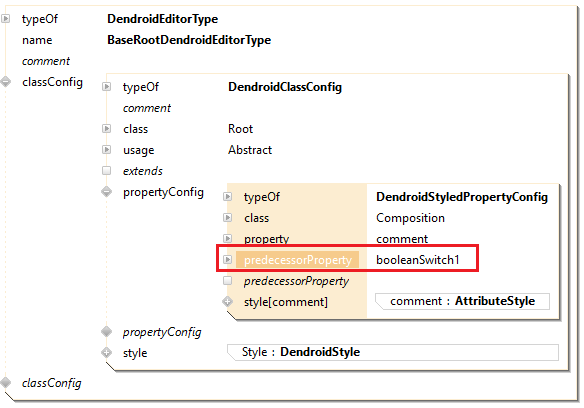Click the bottom italic classConfig diamond
Viewport: 584px width, 408px height.
[x=6, y=382]
